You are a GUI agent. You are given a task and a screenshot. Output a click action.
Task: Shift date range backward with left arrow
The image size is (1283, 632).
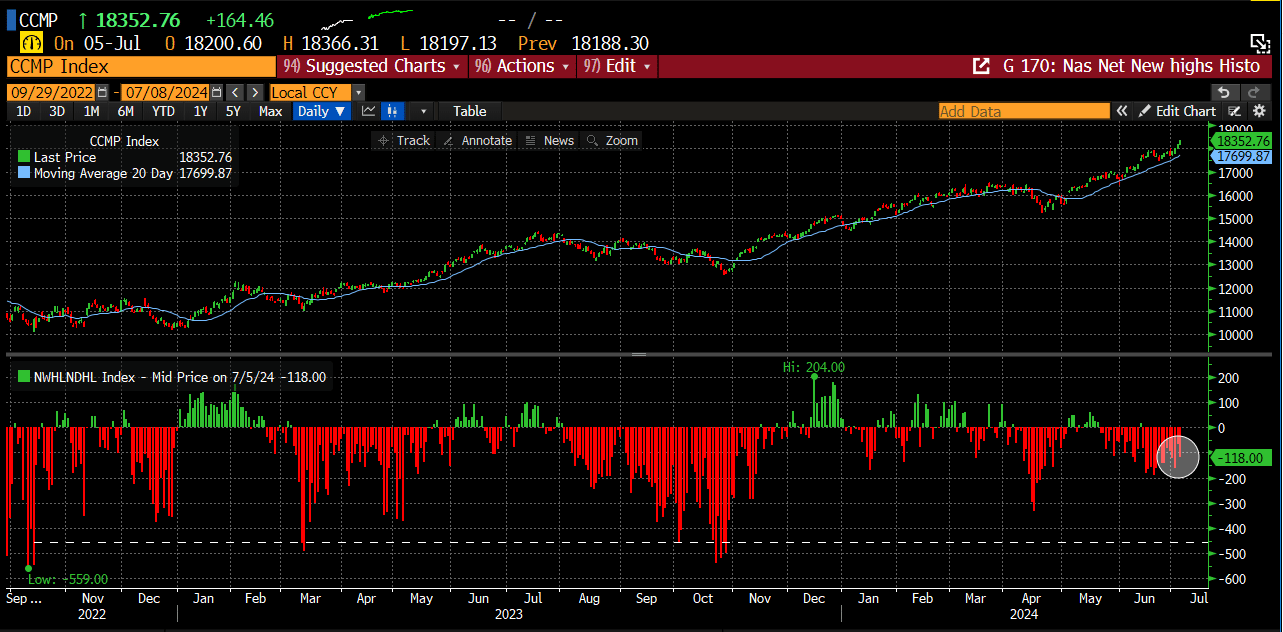(236, 92)
